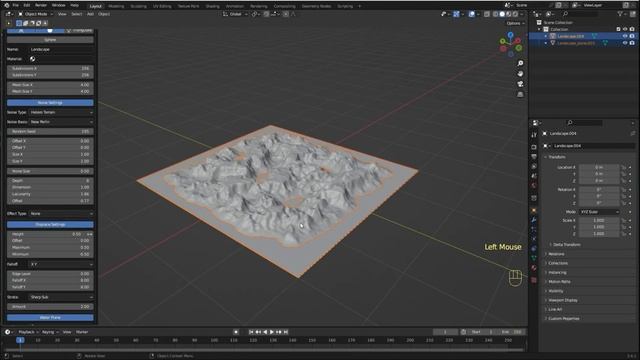Open Object properties orange square tab
The image size is (640, 360).
coord(534,211)
